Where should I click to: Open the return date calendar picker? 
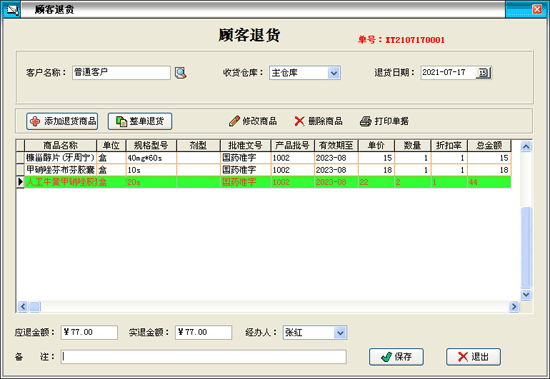(483, 73)
